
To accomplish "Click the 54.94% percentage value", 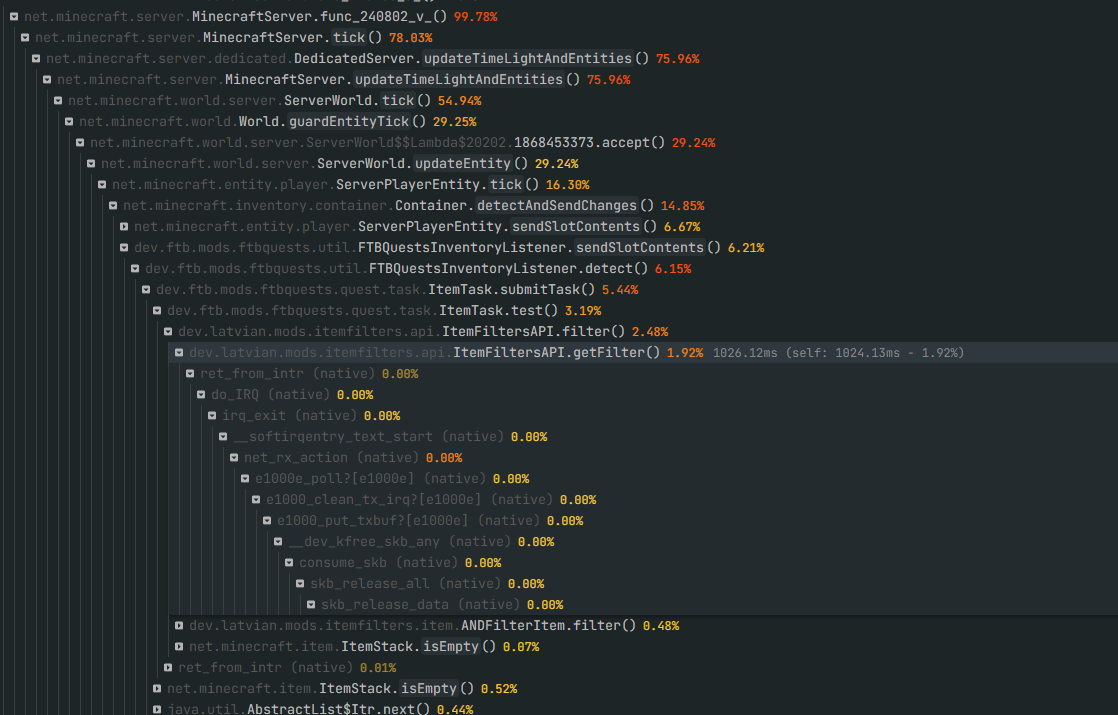I will click(x=459, y=101).
